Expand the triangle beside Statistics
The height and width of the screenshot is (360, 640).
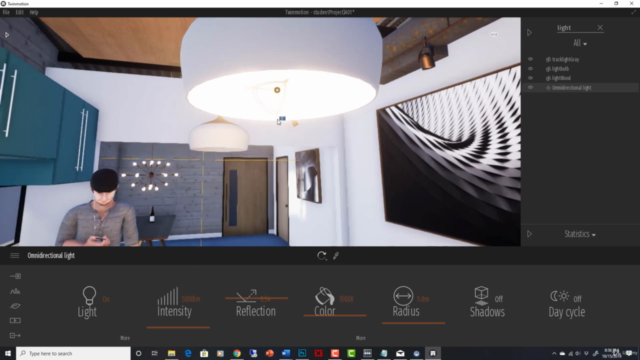529,234
